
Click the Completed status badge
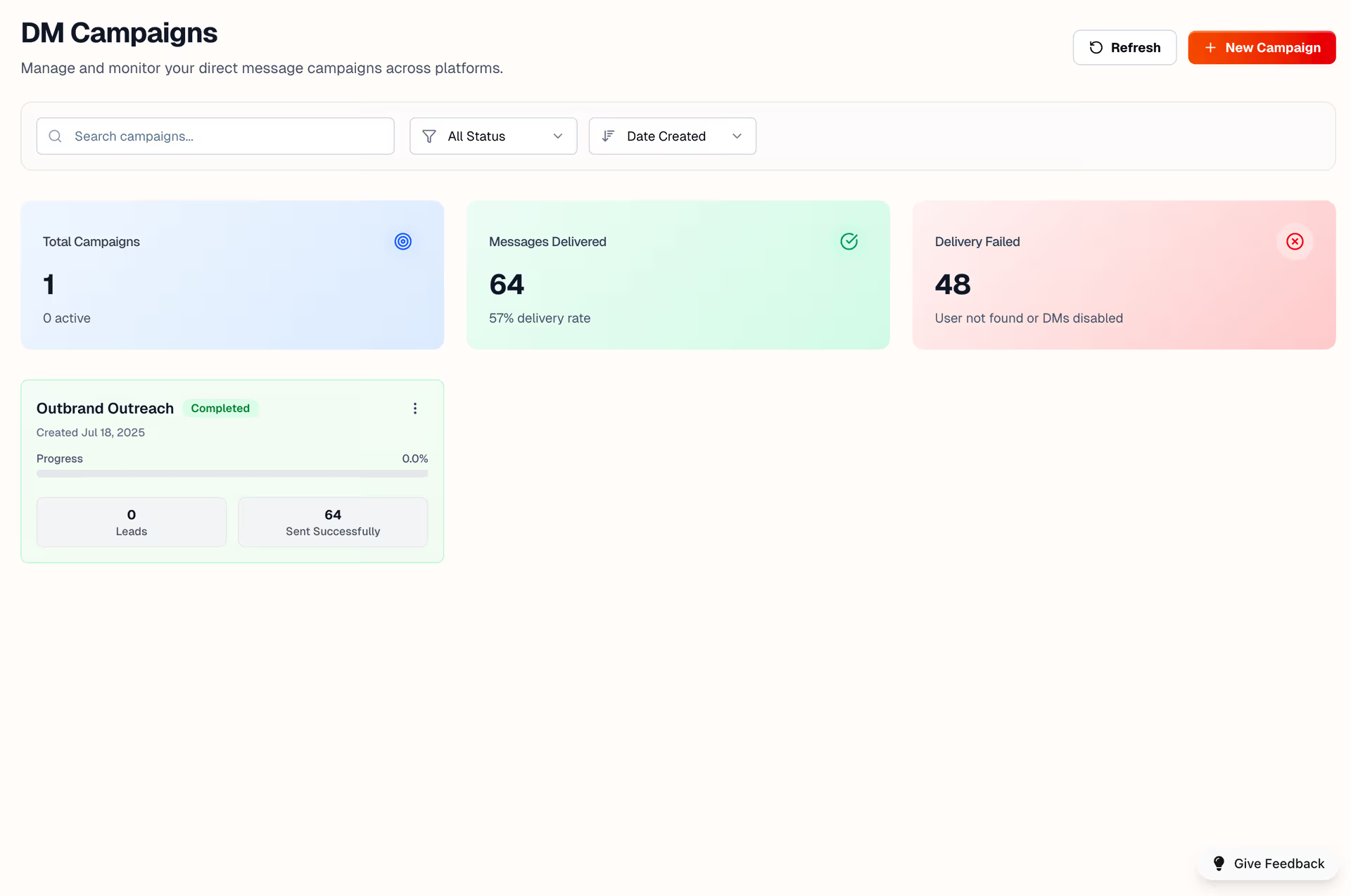pyautogui.click(x=220, y=409)
